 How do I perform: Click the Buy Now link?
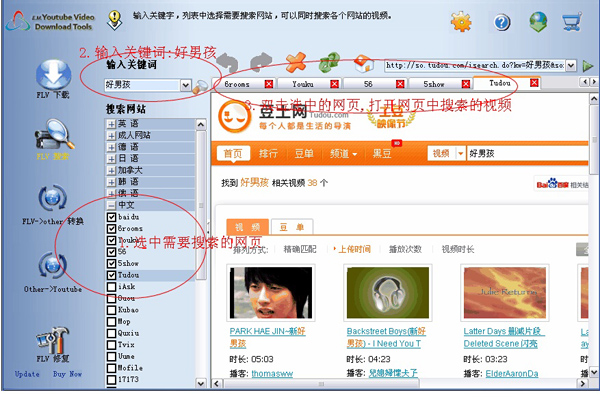pyautogui.click(x=67, y=374)
